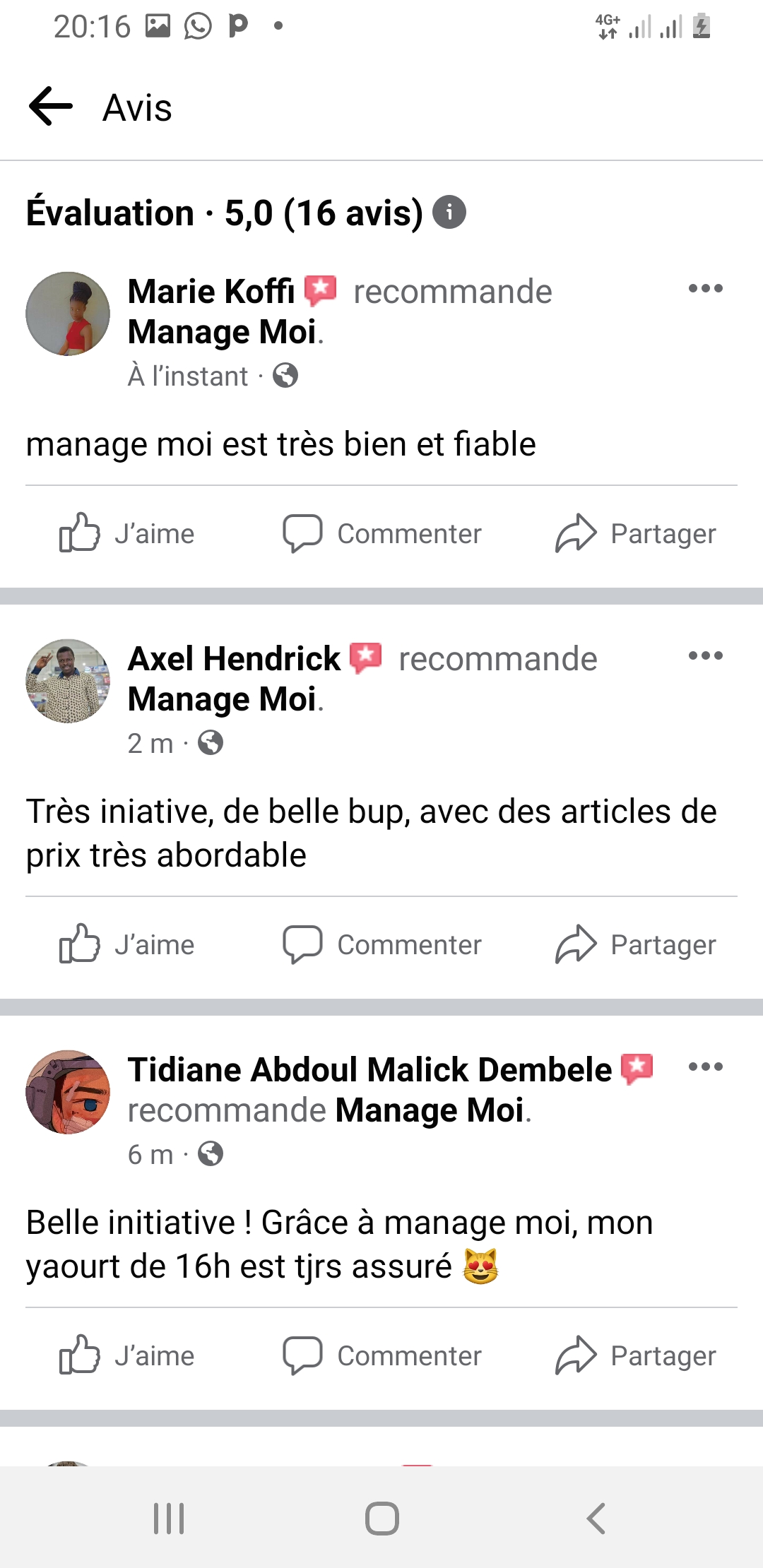Open Axel Hendrick's profile name link
The image size is (763, 1568).
tap(234, 659)
